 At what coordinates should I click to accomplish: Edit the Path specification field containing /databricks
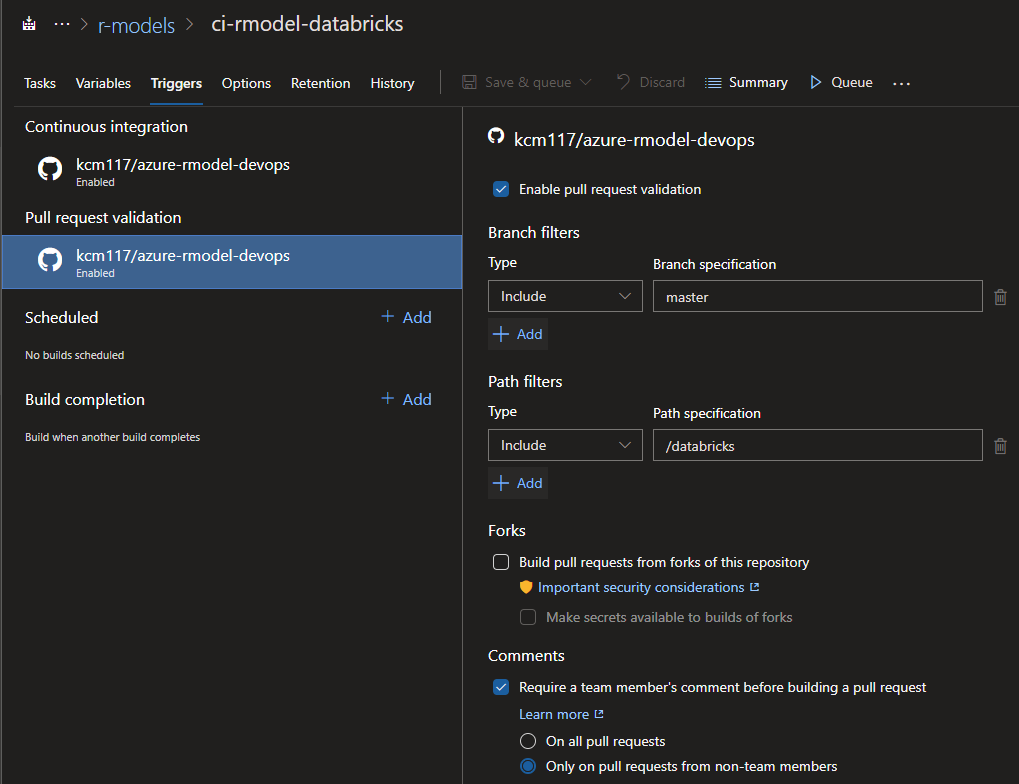(818, 445)
